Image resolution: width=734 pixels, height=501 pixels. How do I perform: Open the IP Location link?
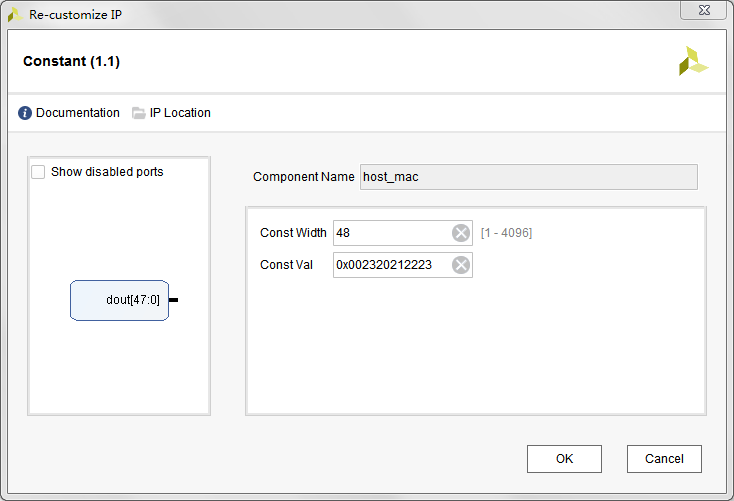pos(180,113)
